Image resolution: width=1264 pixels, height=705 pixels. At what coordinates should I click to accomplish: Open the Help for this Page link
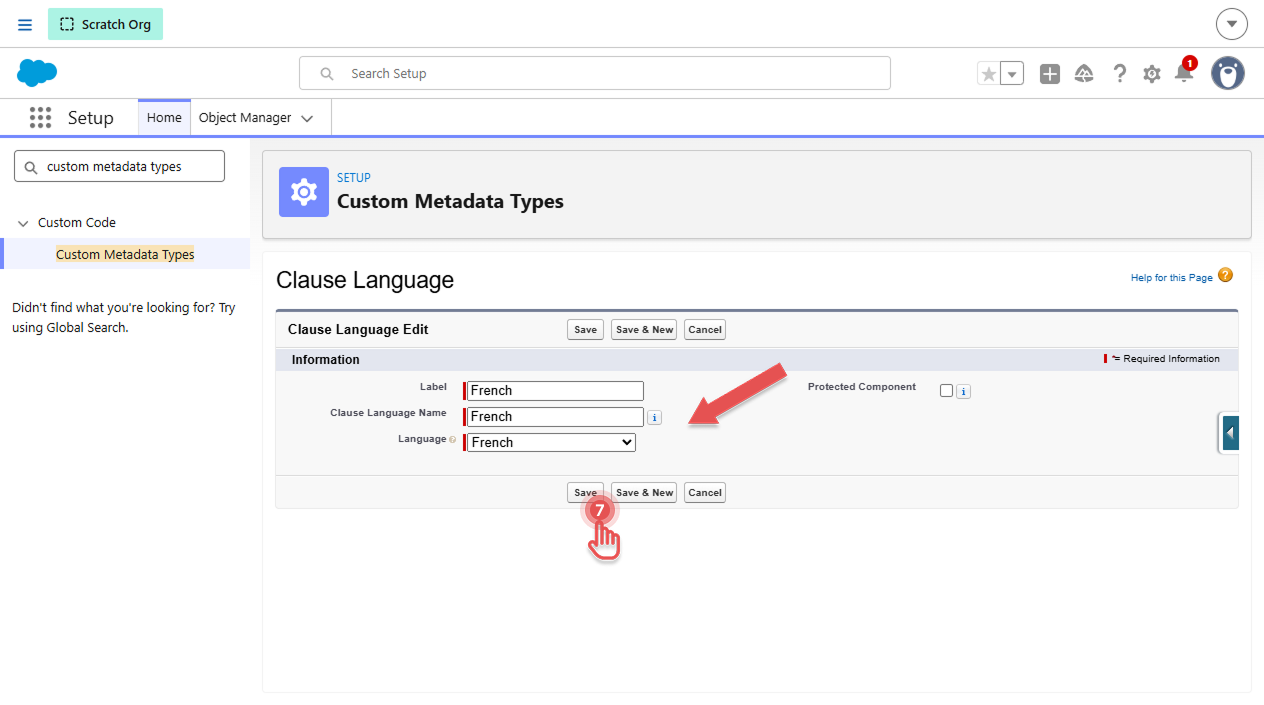[1171, 278]
